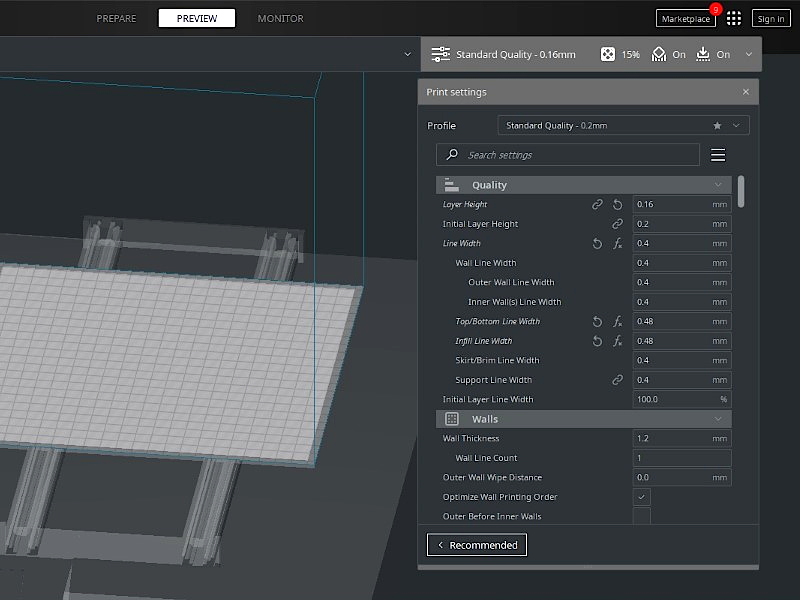Click the red notification badge on Marketplace
The image size is (800, 600).
pos(715,9)
